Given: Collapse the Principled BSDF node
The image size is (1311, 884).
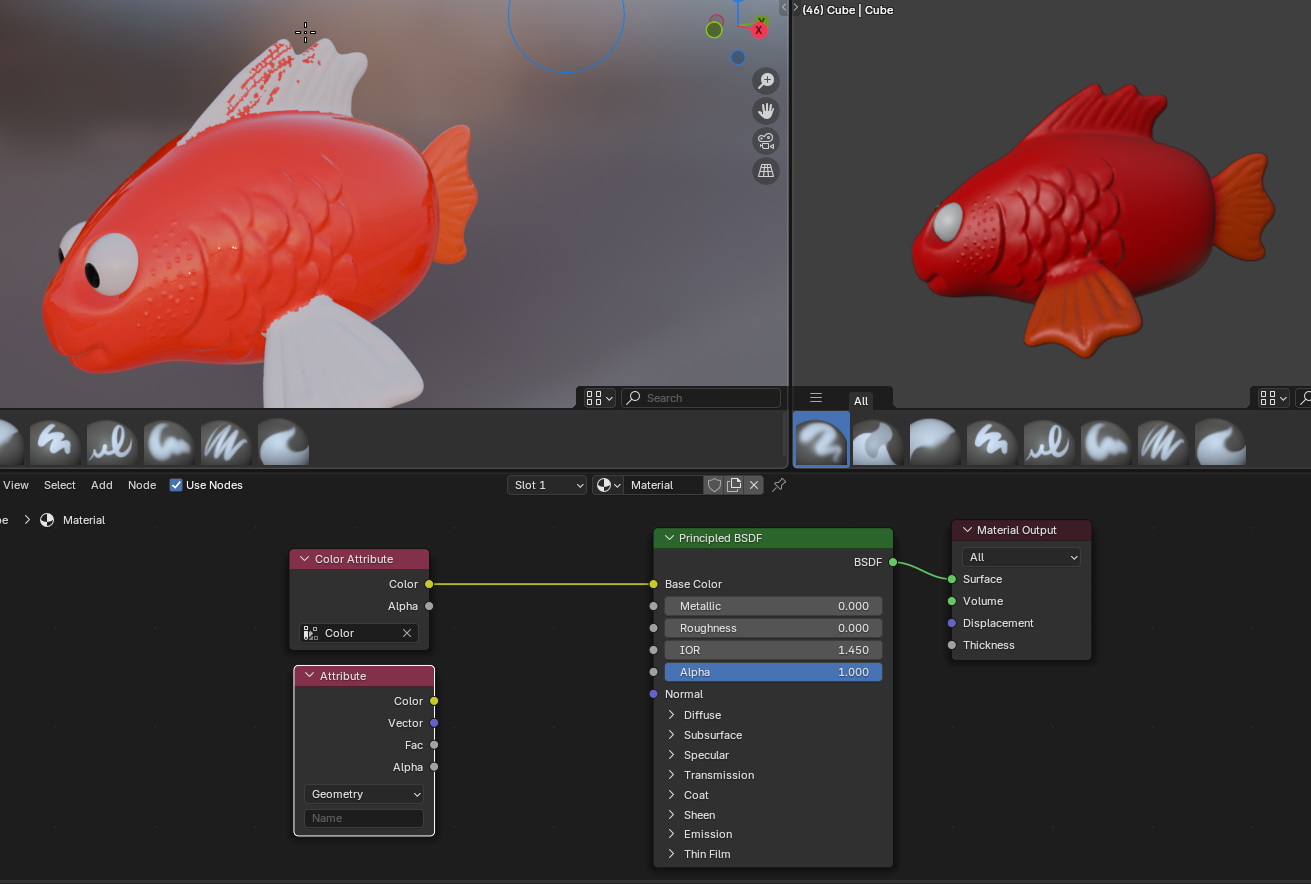Looking at the screenshot, I should tap(669, 538).
